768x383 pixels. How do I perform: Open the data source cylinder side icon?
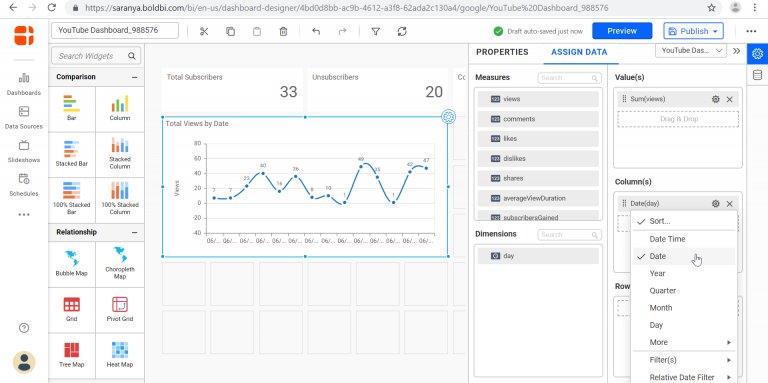[757, 75]
